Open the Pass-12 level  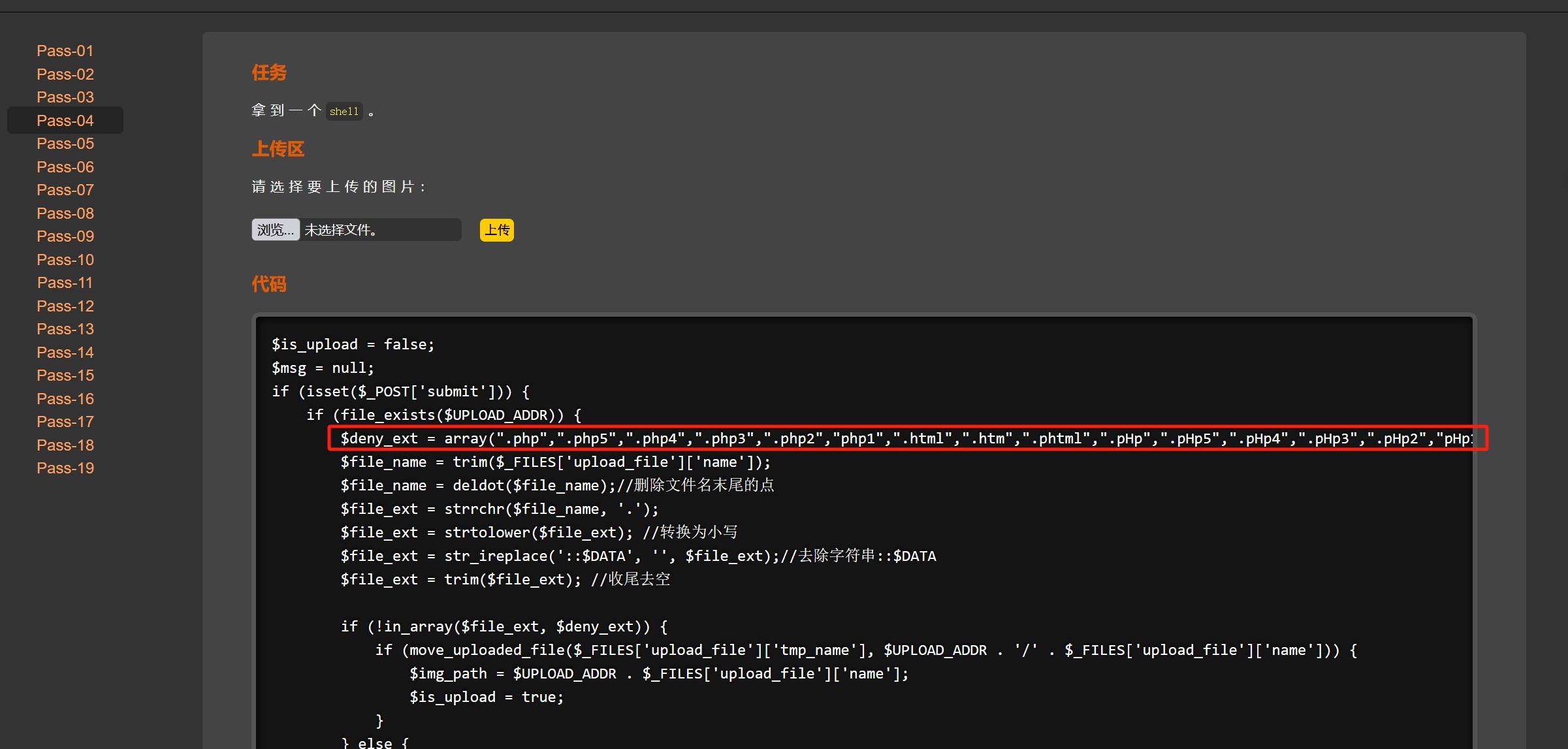(x=65, y=306)
